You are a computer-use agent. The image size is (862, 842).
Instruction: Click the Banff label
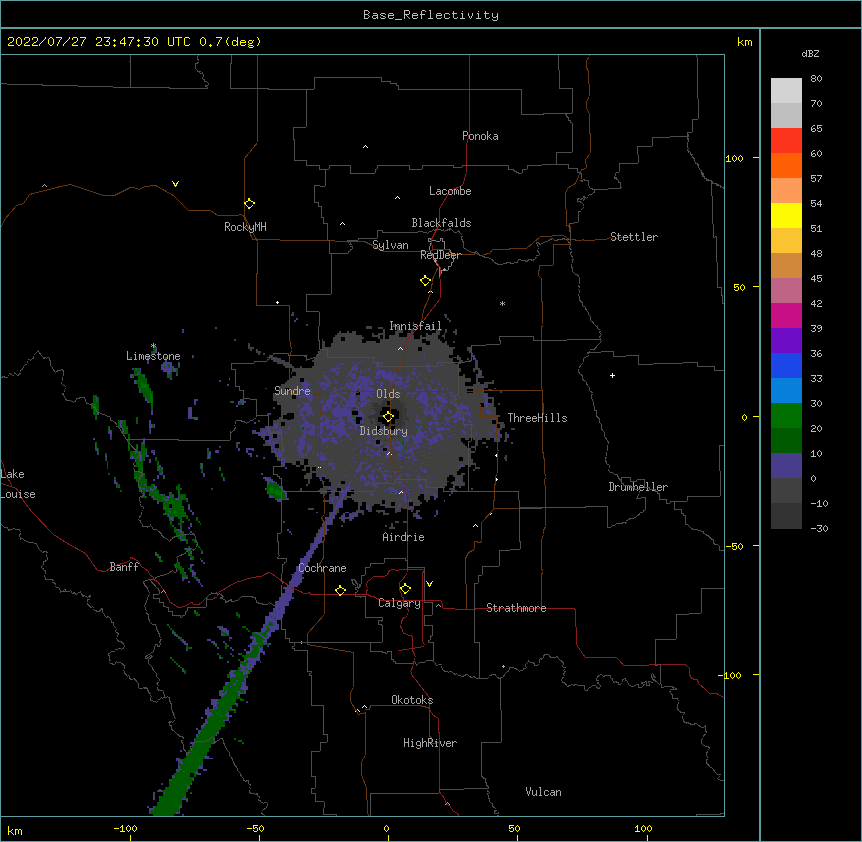tap(124, 567)
